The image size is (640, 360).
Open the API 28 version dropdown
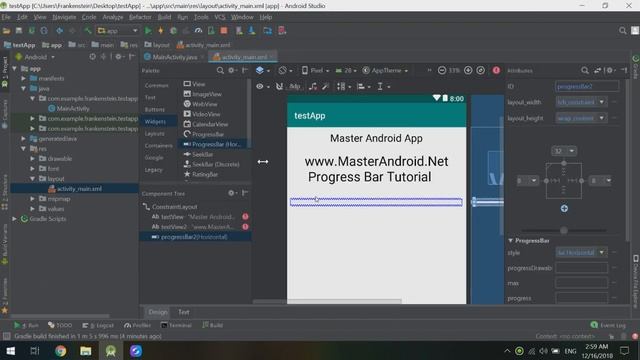346,70
